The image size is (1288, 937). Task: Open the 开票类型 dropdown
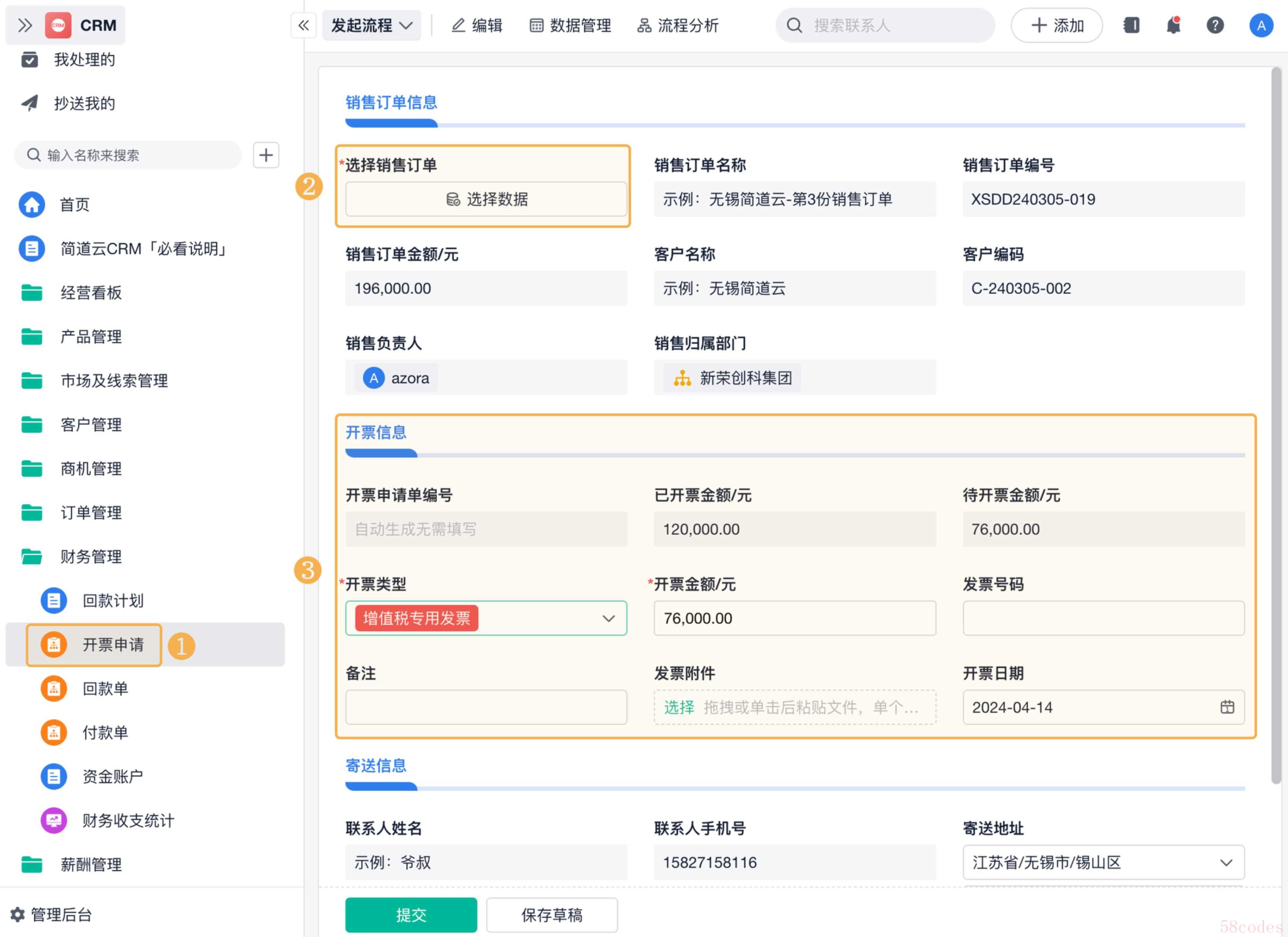point(608,618)
